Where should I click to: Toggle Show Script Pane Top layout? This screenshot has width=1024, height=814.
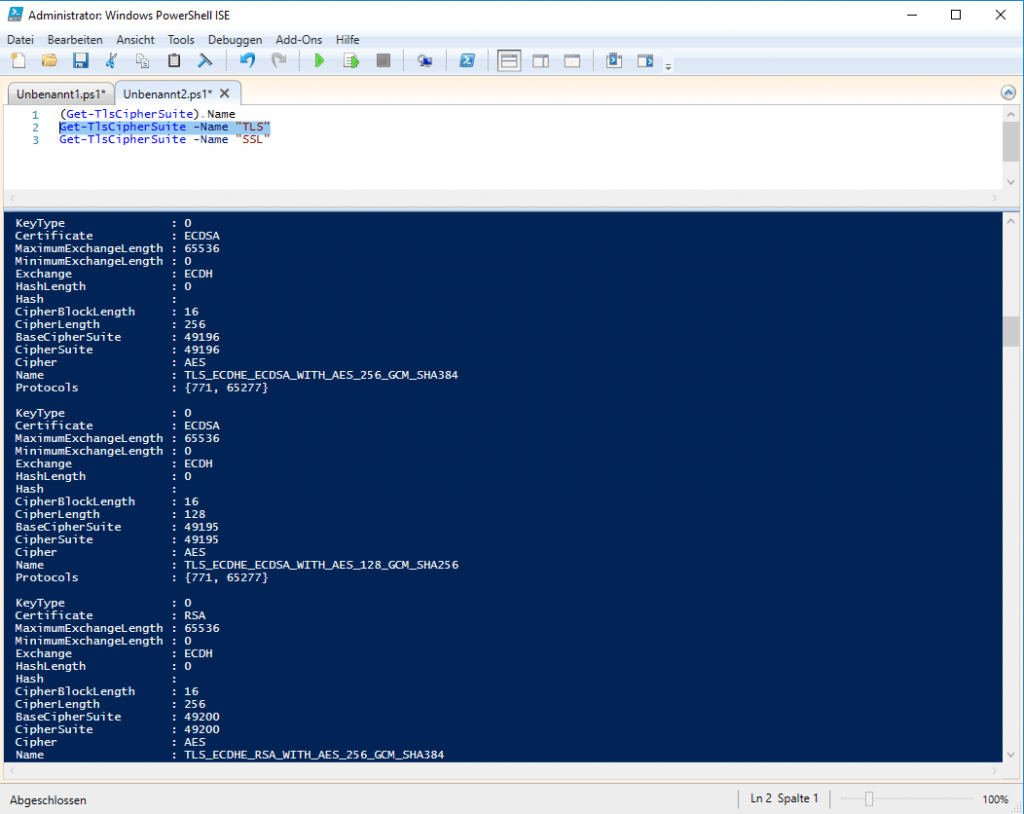click(x=508, y=60)
